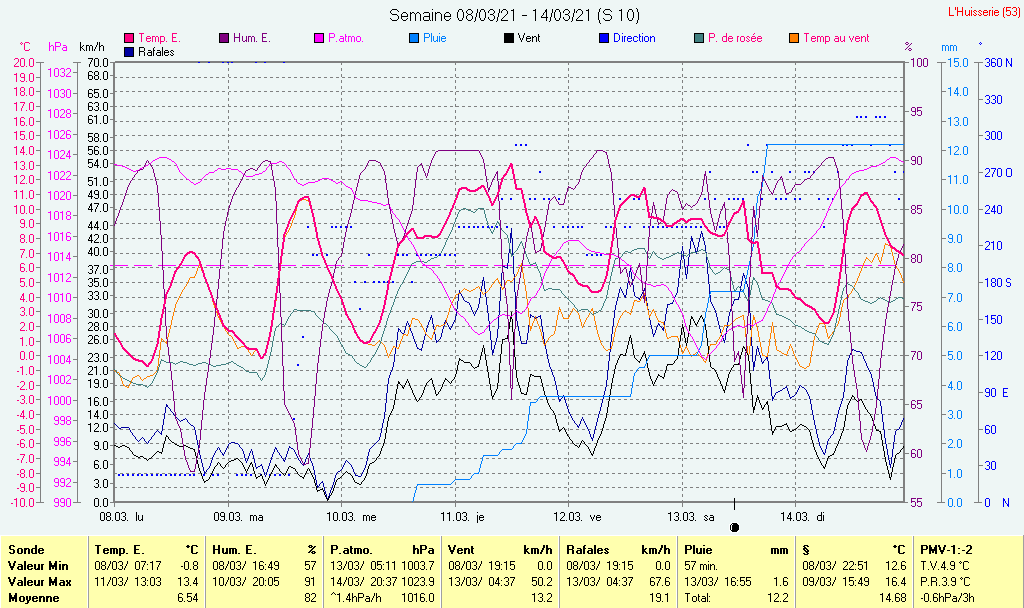
Task: Click the % humidity axis unit label
Action: coord(908,47)
